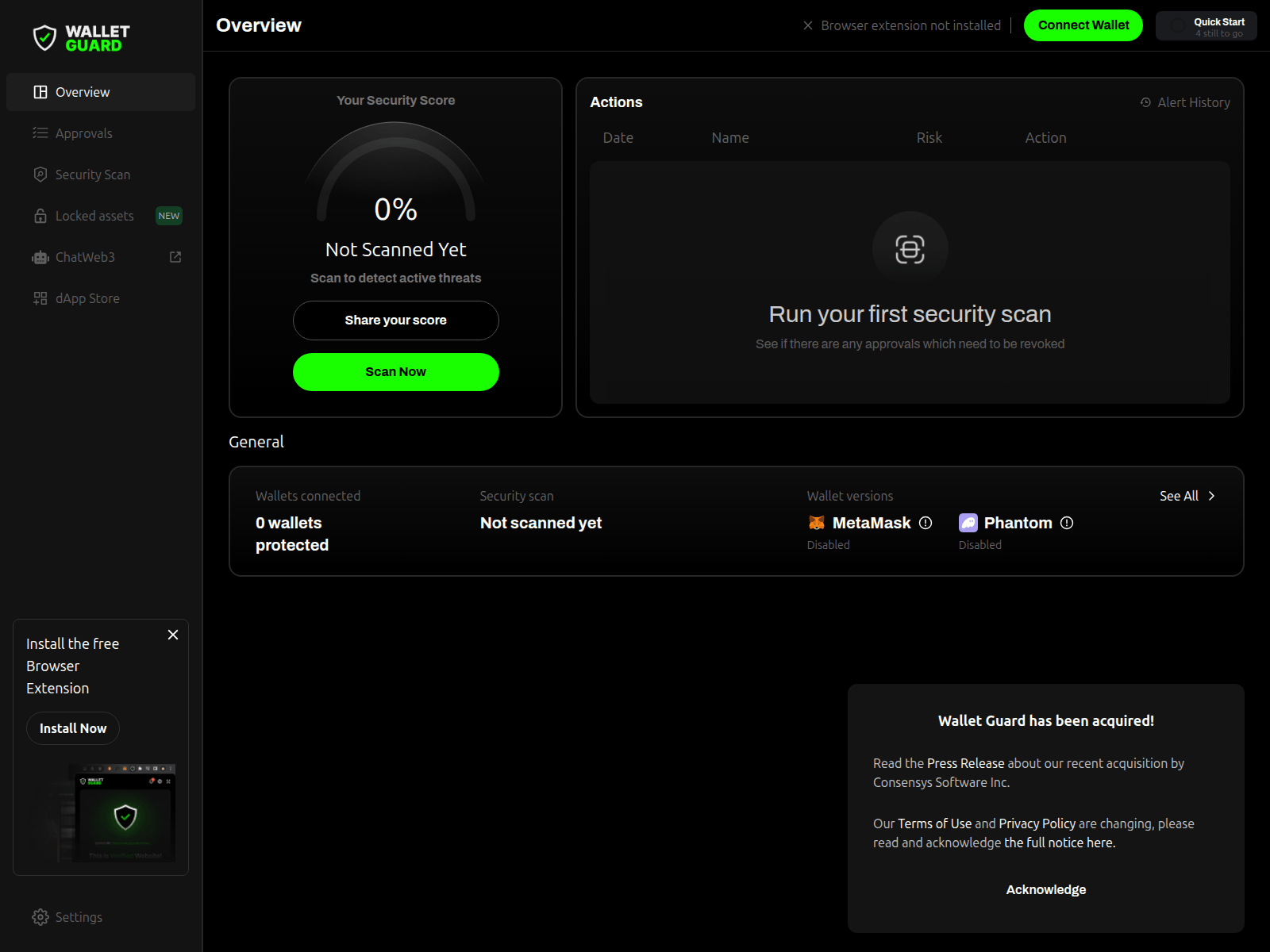The width and height of the screenshot is (1270, 952).
Task: Acknowledge the Wallet Guard acquisition notice
Action: (x=1045, y=889)
